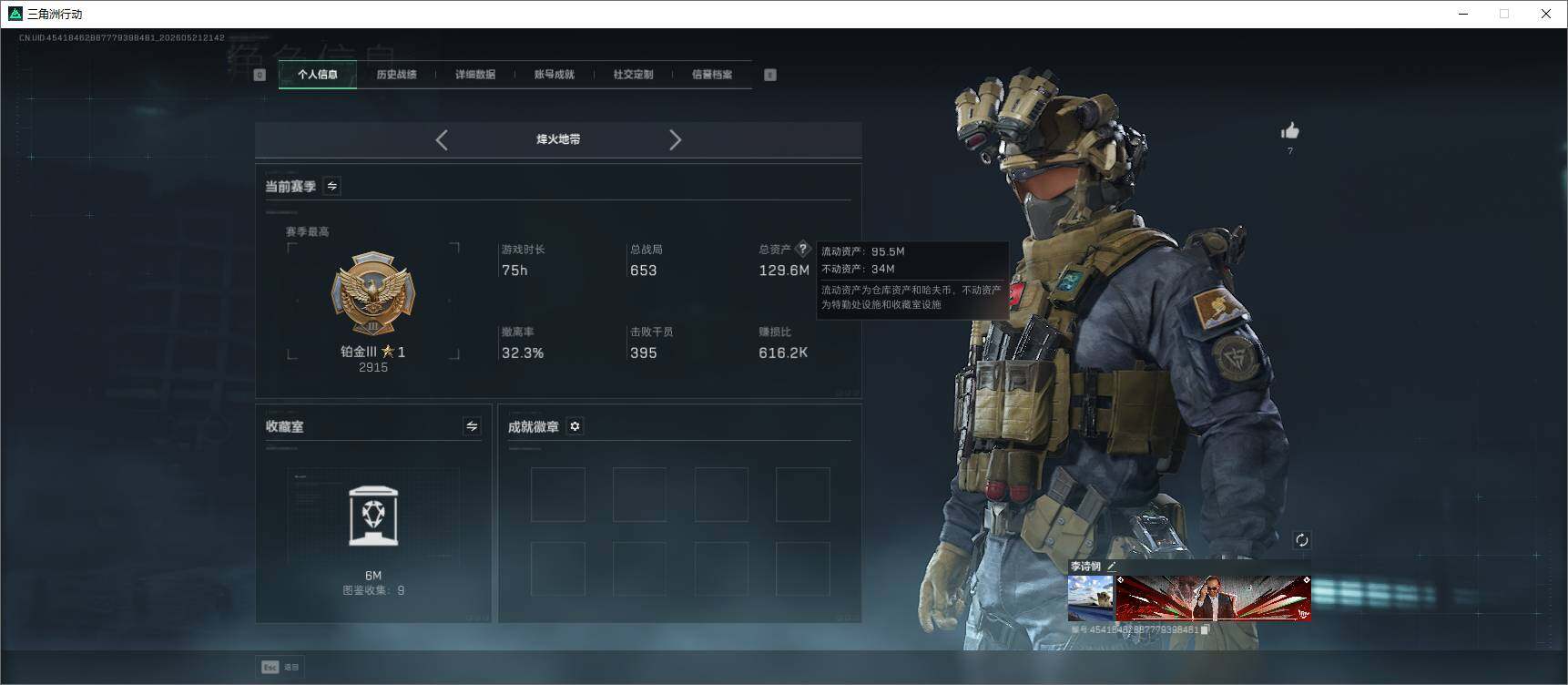Click the Q key hint left of the tabs

(x=260, y=75)
